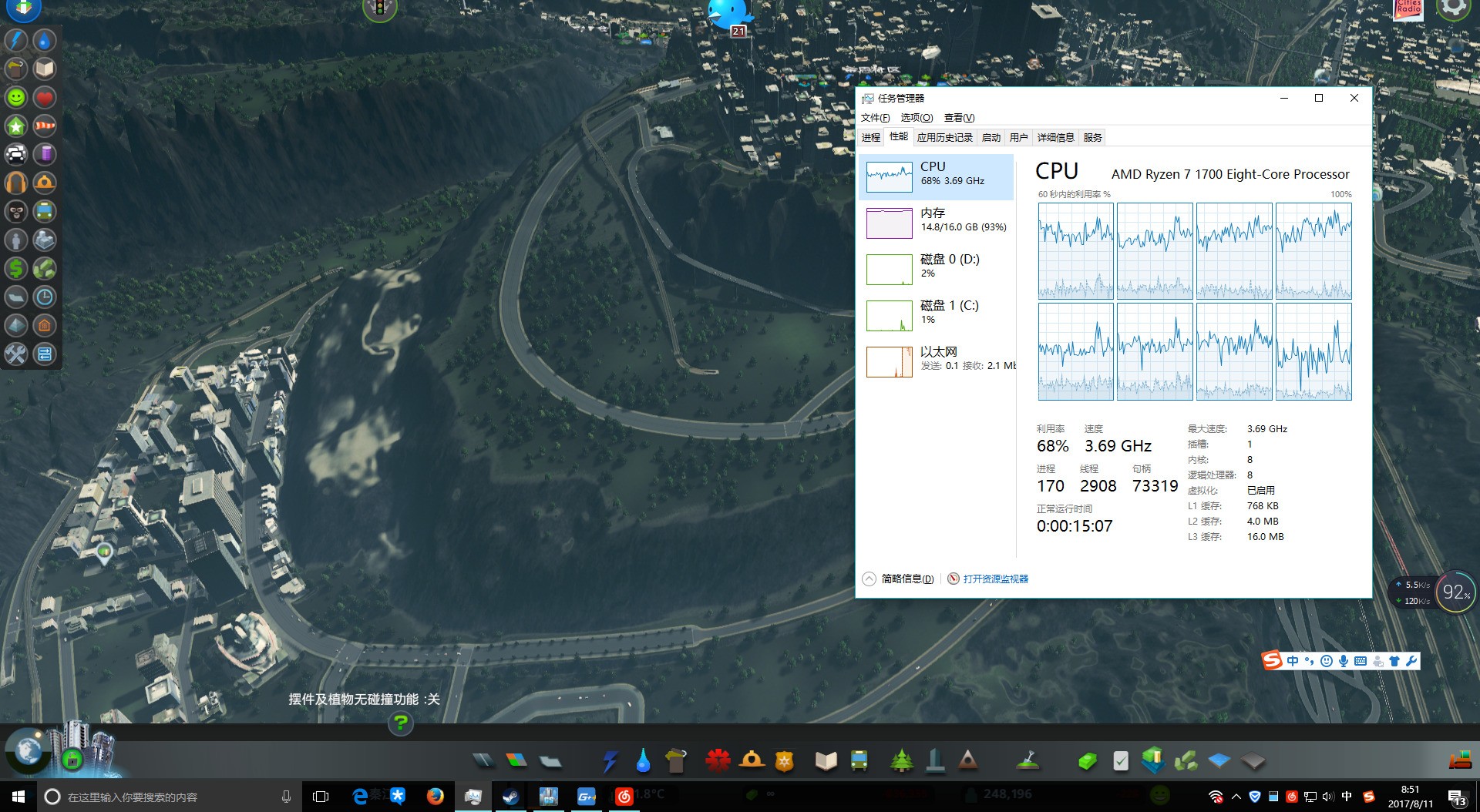Click the green question mark help icon
The width and height of the screenshot is (1480, 812).
pos(401,723)
